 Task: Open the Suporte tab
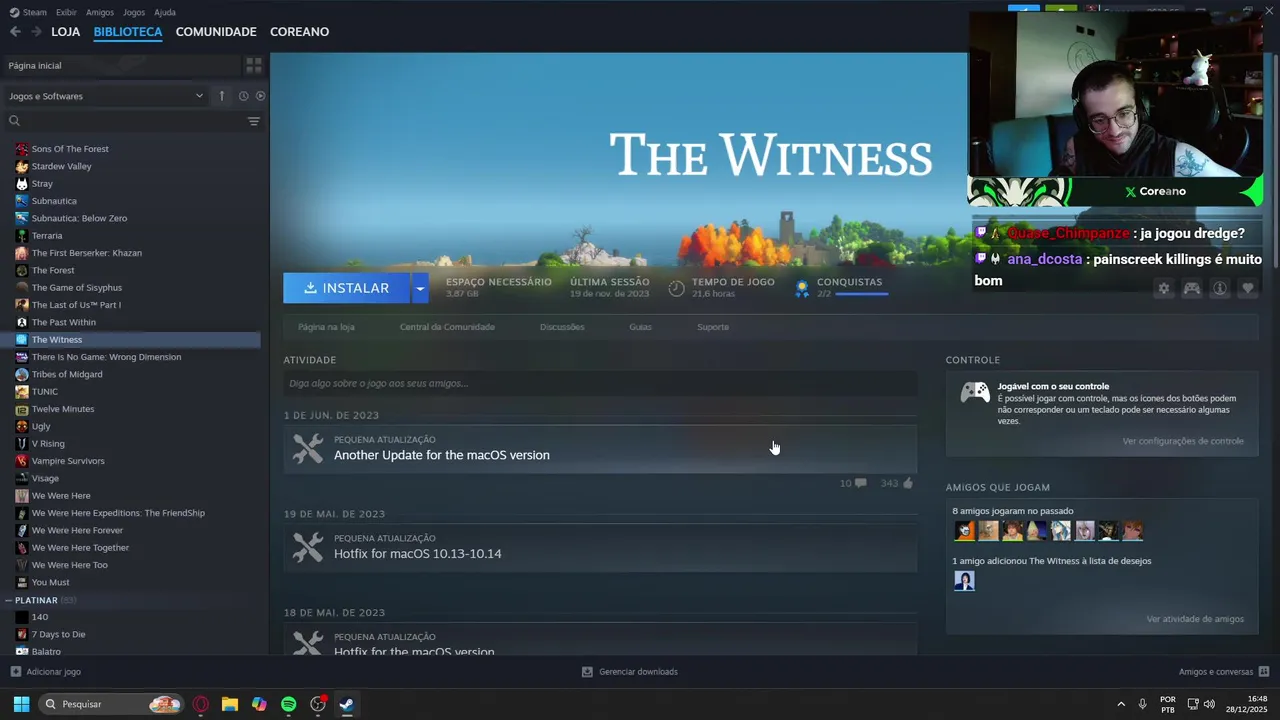pyautogui.click(x=713, y=327)
